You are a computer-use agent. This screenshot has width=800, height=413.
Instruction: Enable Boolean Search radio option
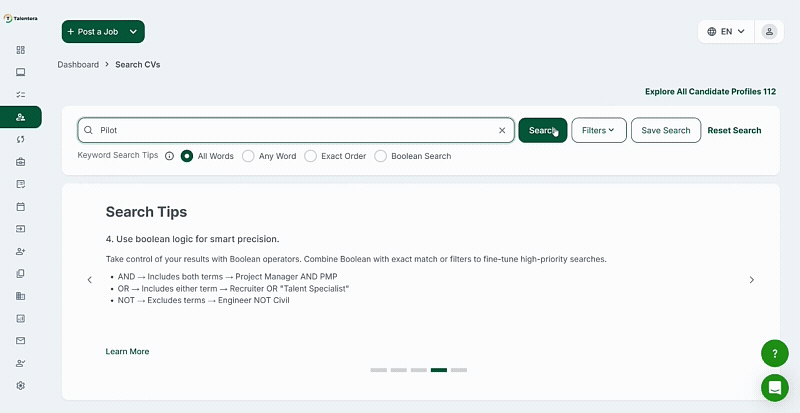(381, 156)
